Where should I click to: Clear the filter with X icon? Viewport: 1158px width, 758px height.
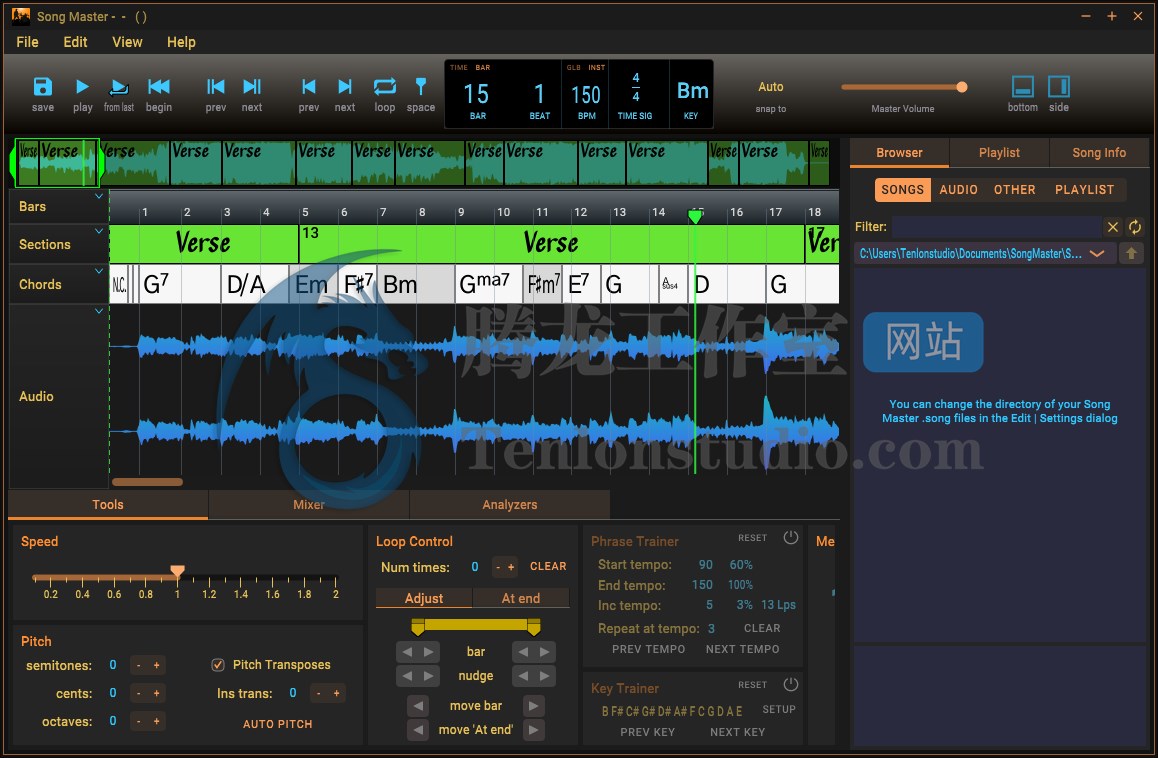(1112, 227)
